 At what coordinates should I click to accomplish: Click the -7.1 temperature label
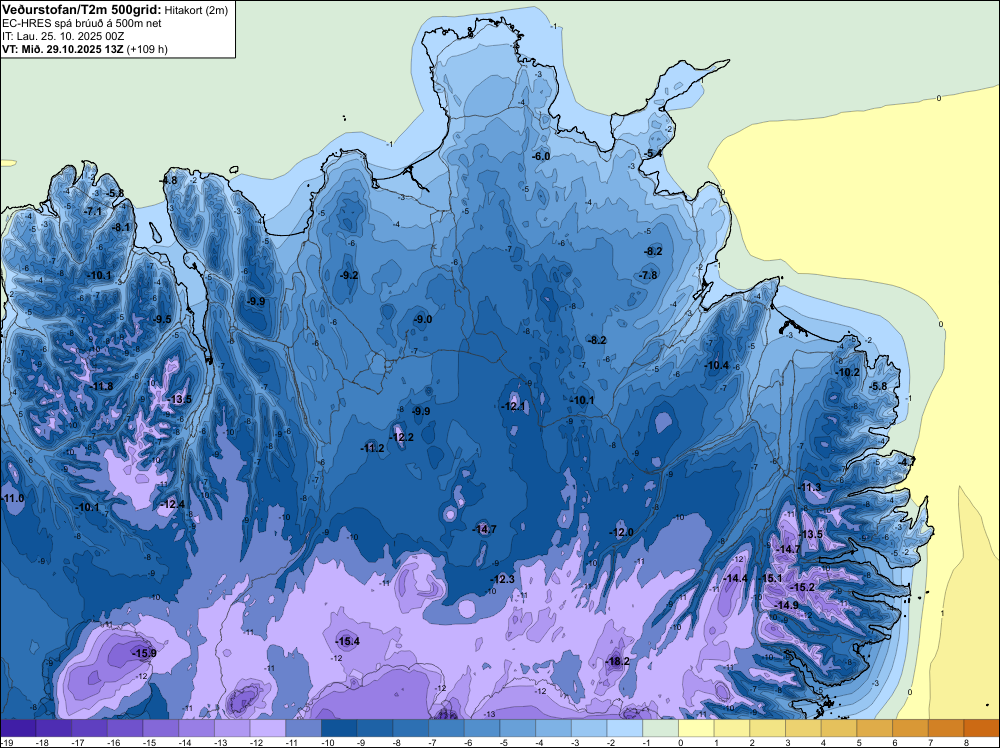point(93,211)
